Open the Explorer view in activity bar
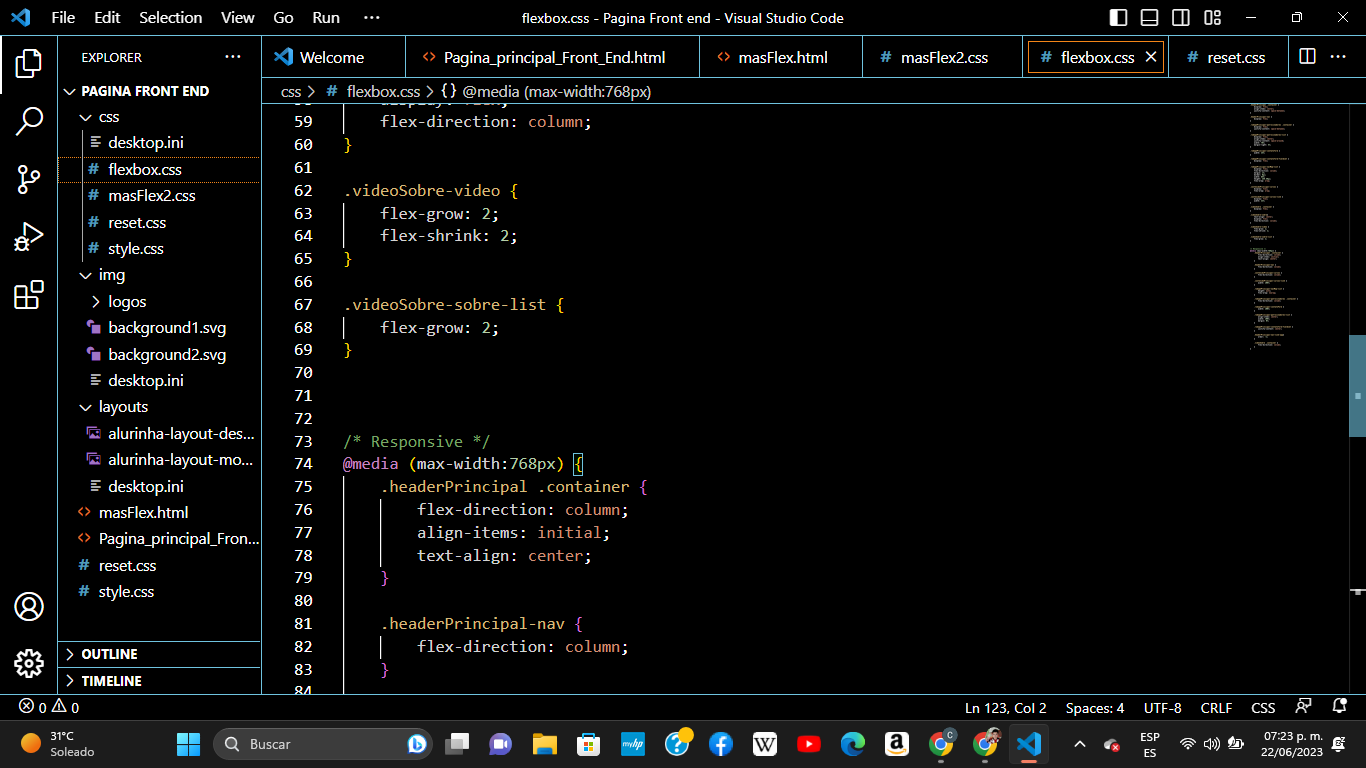 point(29,63)
